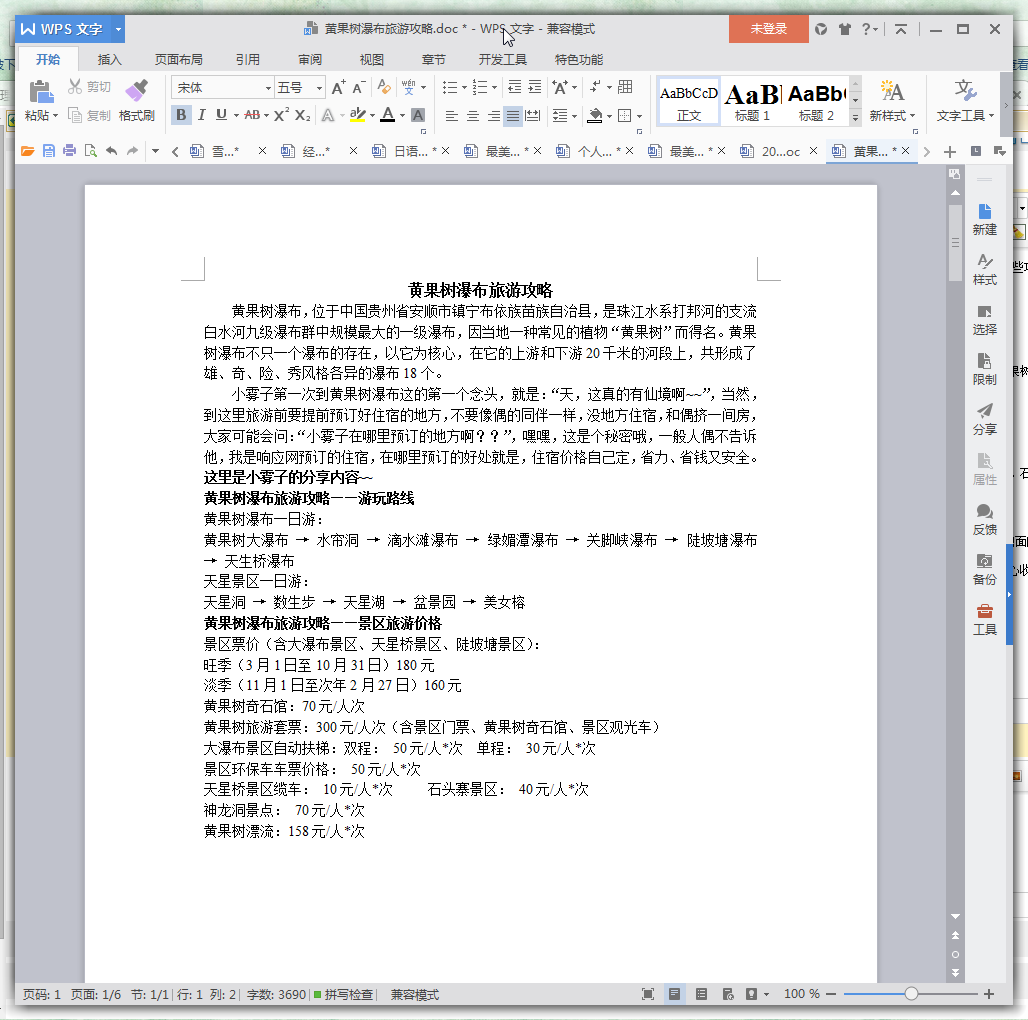Click the print icon in quick toolbar

pyautogui.click(x=69, y=151)
